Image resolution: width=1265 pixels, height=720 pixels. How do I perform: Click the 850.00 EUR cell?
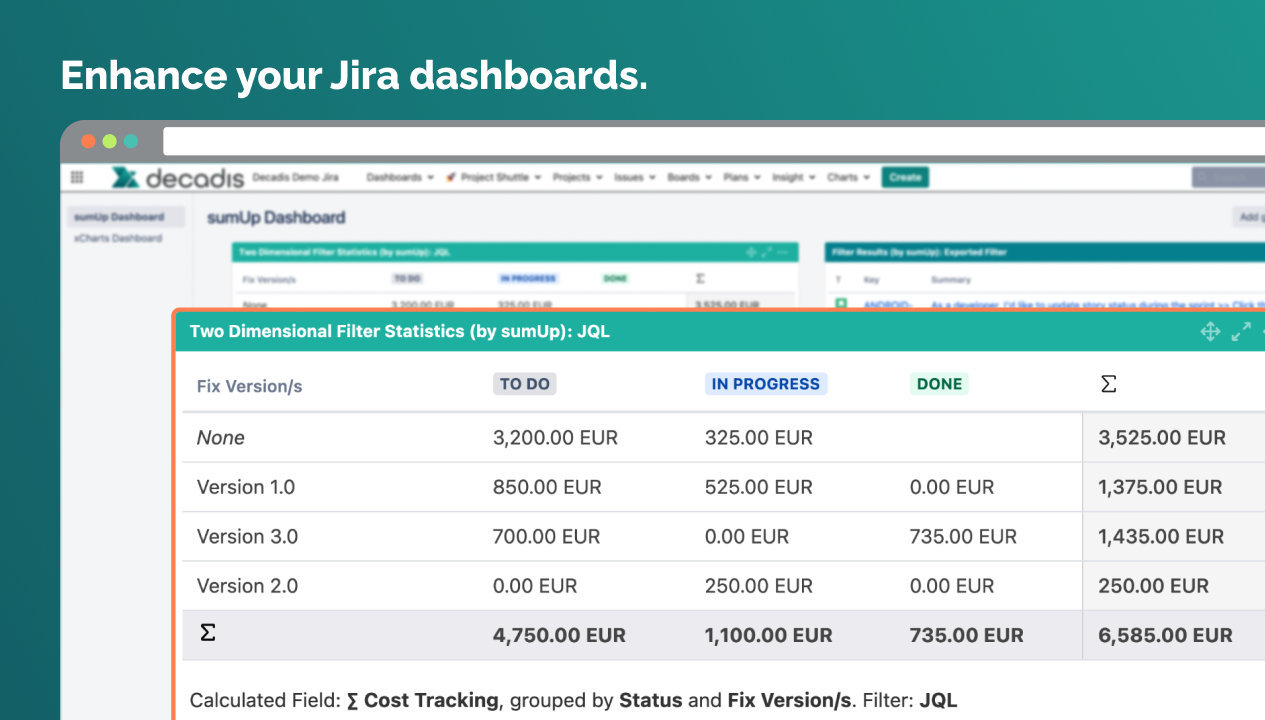click(x=547, y=487)
